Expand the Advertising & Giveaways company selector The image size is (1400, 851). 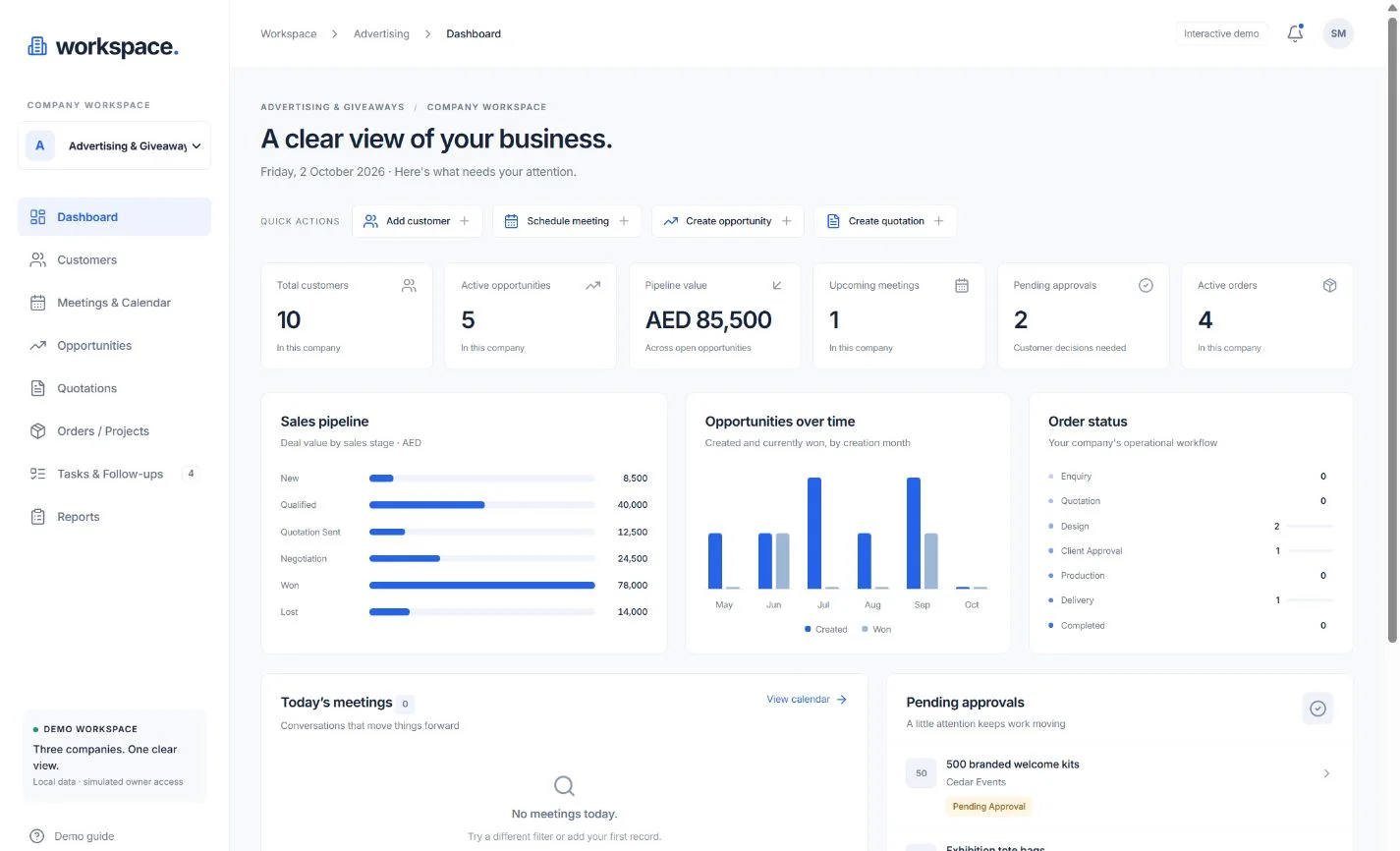114,145
